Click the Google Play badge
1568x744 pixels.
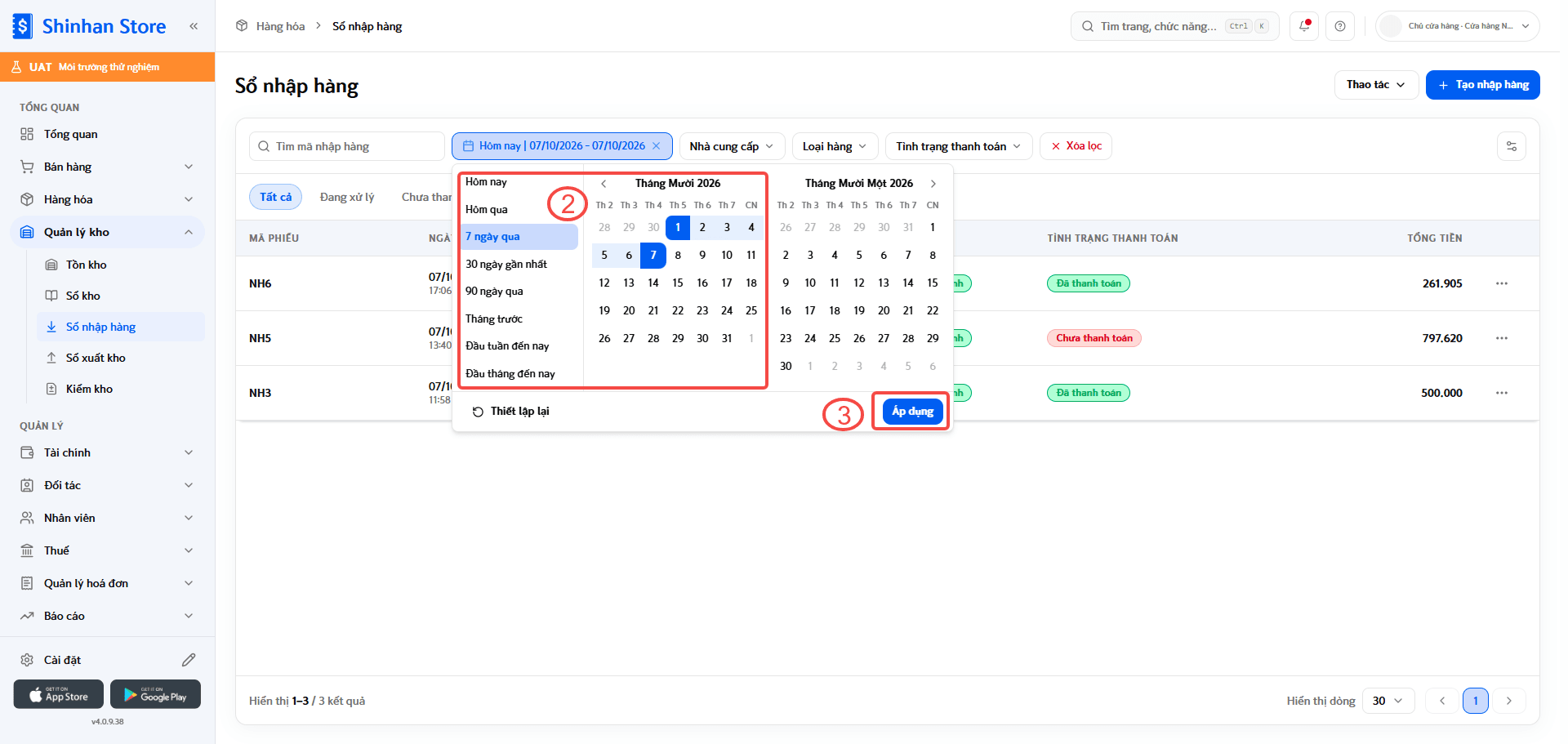[x=155, y=694]
